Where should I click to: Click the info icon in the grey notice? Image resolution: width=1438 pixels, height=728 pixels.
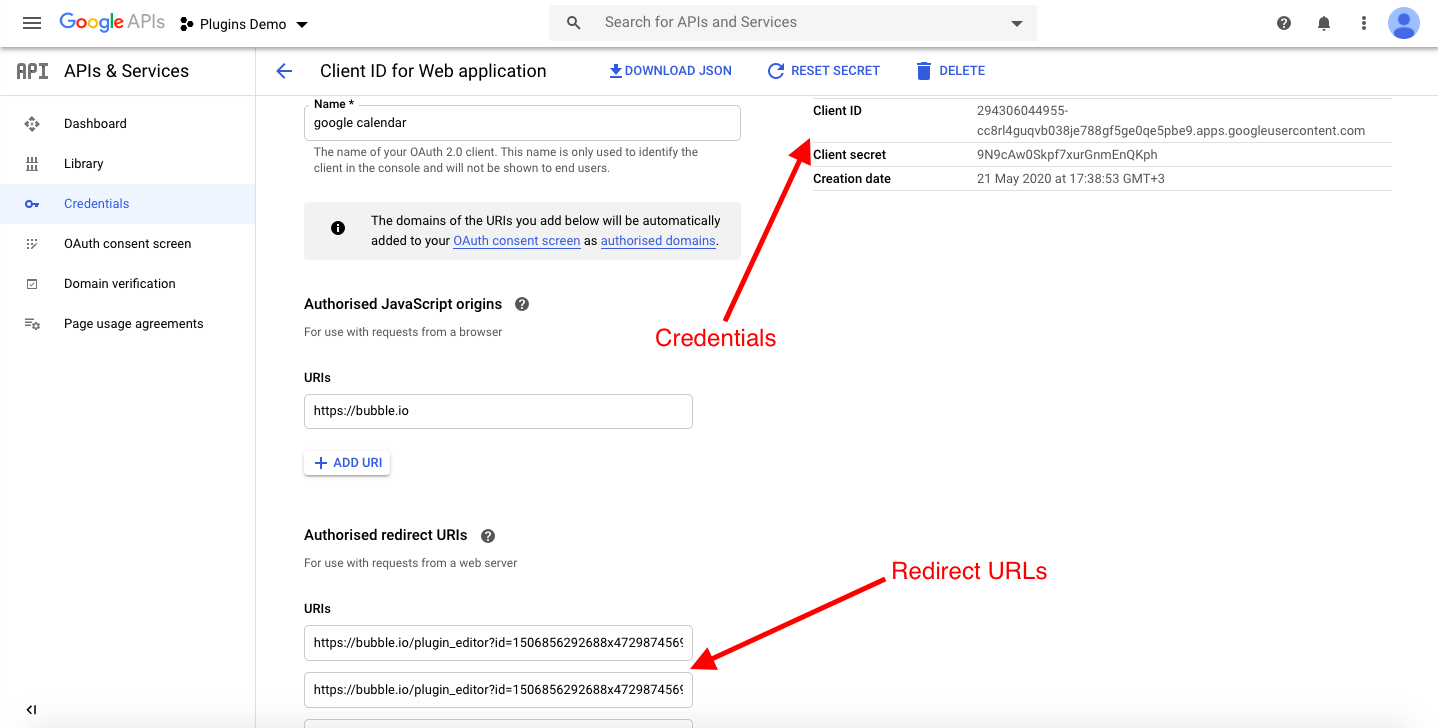click(x=338, y=228)
